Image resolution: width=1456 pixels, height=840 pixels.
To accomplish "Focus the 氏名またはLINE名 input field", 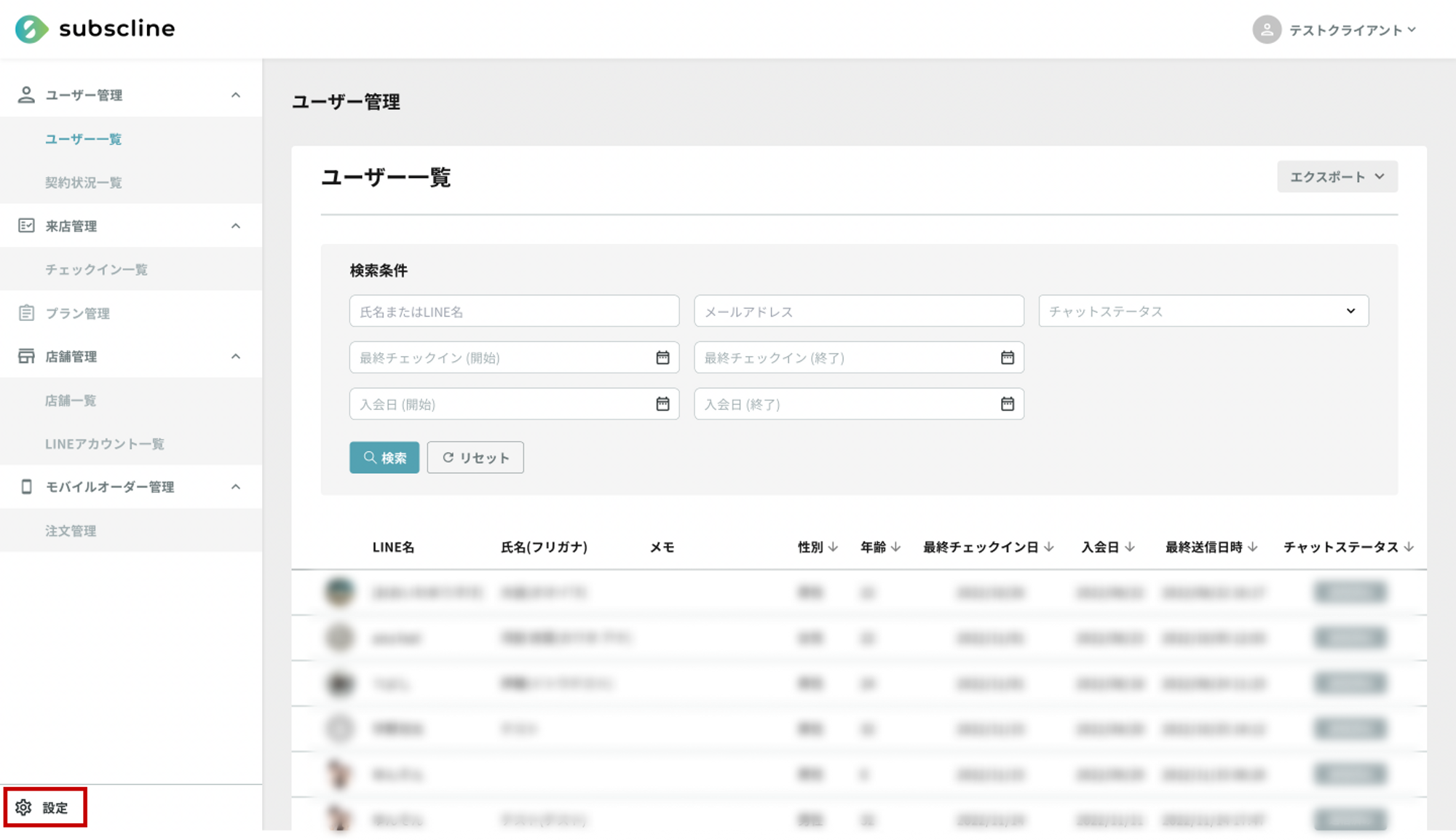I will [513, 312].
